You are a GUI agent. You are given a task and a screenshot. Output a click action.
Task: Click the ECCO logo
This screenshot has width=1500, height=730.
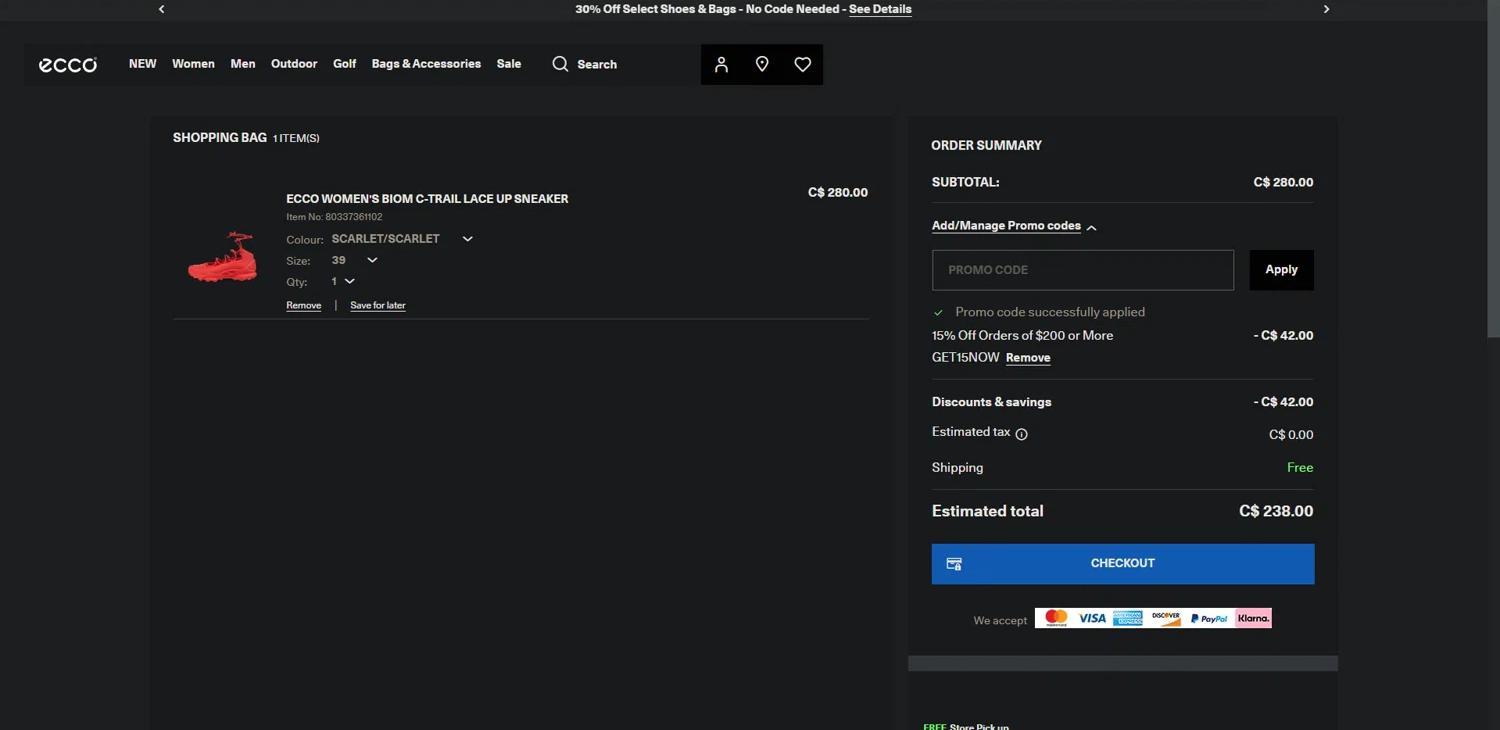pos(68,64)
